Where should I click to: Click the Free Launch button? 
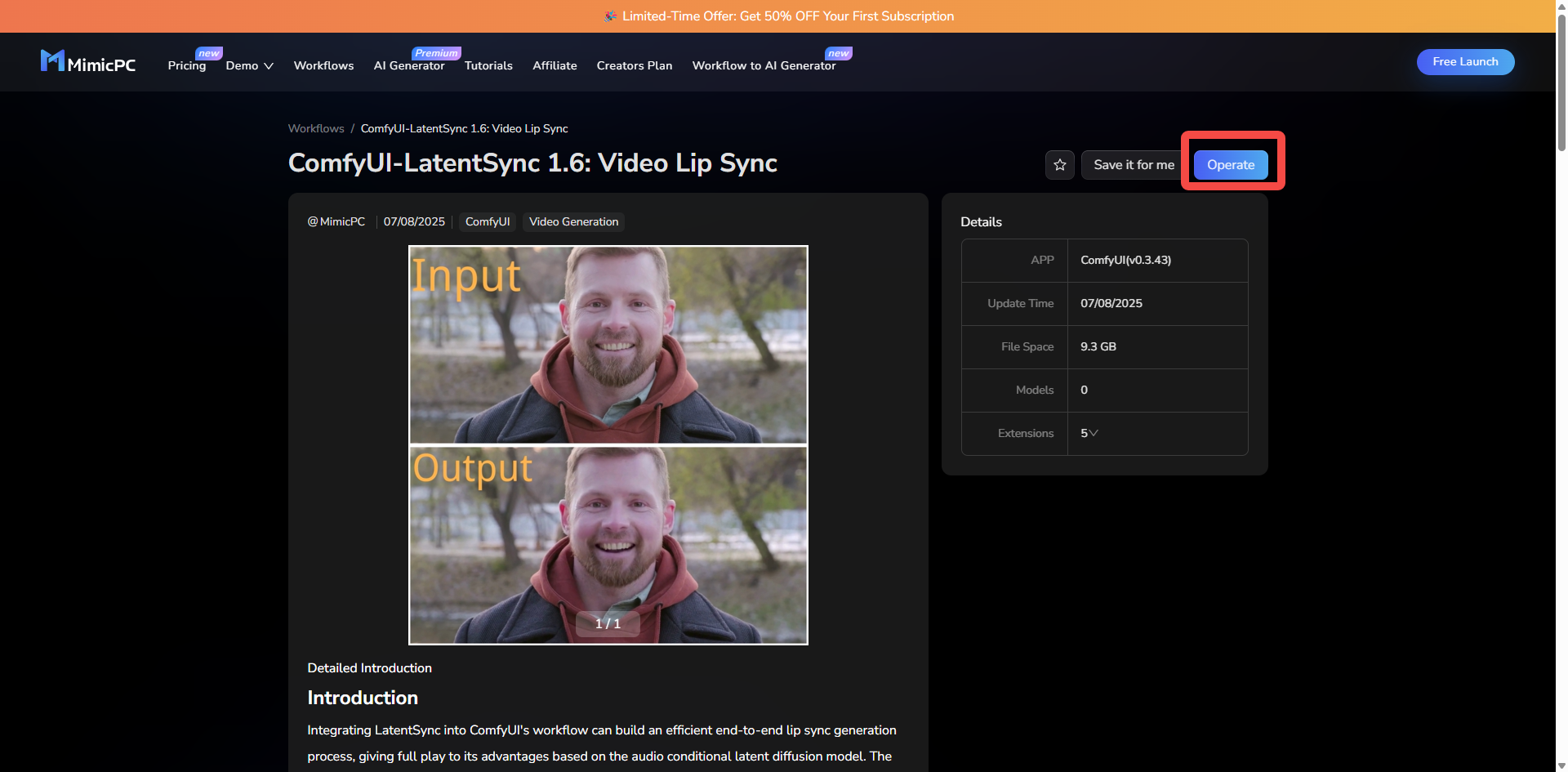pyautogui.click(x=1465, y=62)
